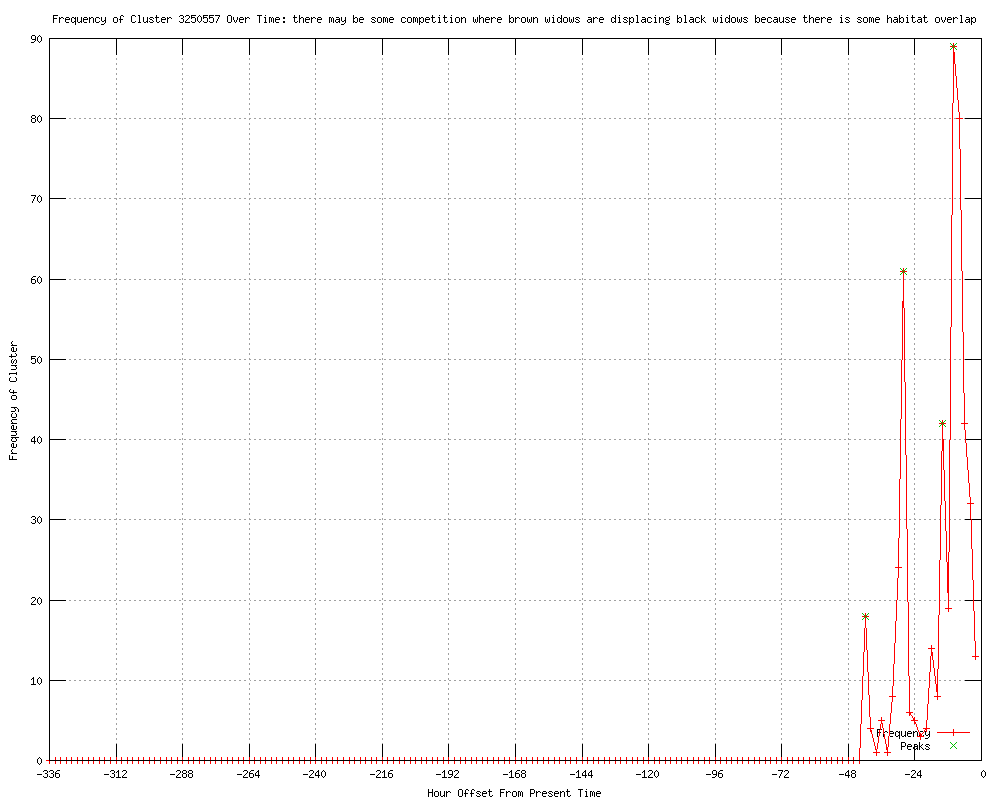Click the 90 tick label on y-axis
1000x800 pixels.
point(33,39)
